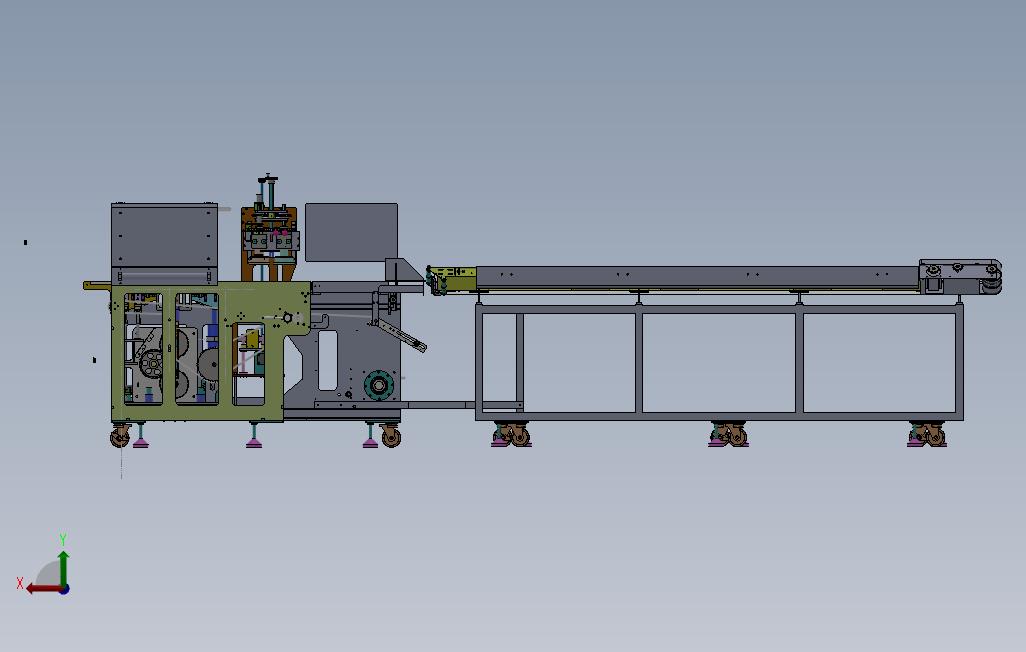Select the gray square panel beside the press unit
1026x652 pixels.
tap(351, 232)
